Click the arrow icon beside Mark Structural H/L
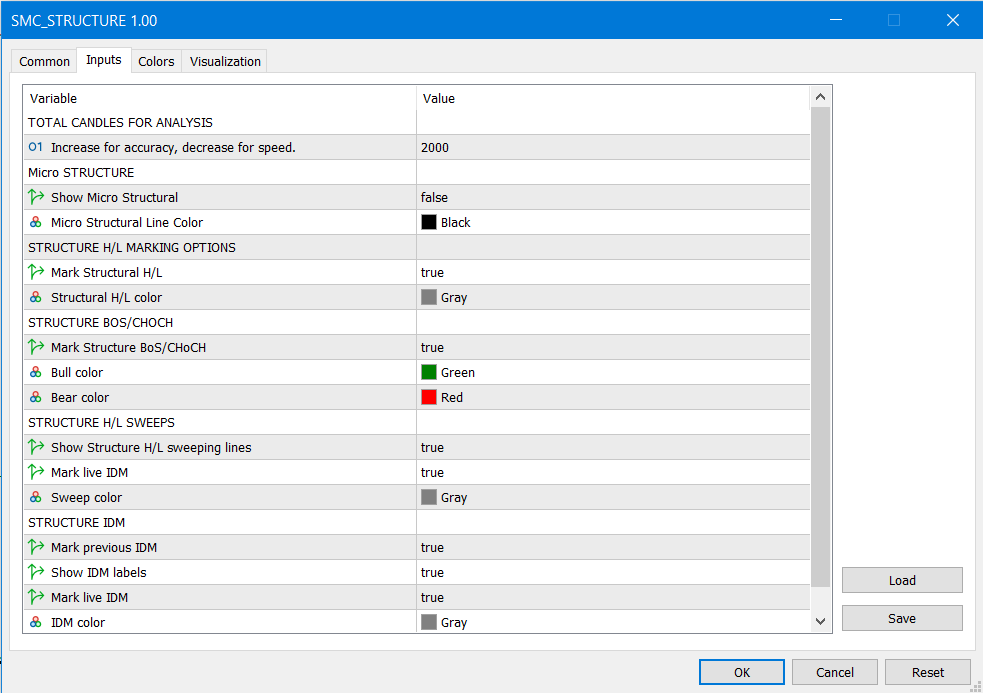The width and height of the screenshot is (983, 693). [x=36, y=272]
